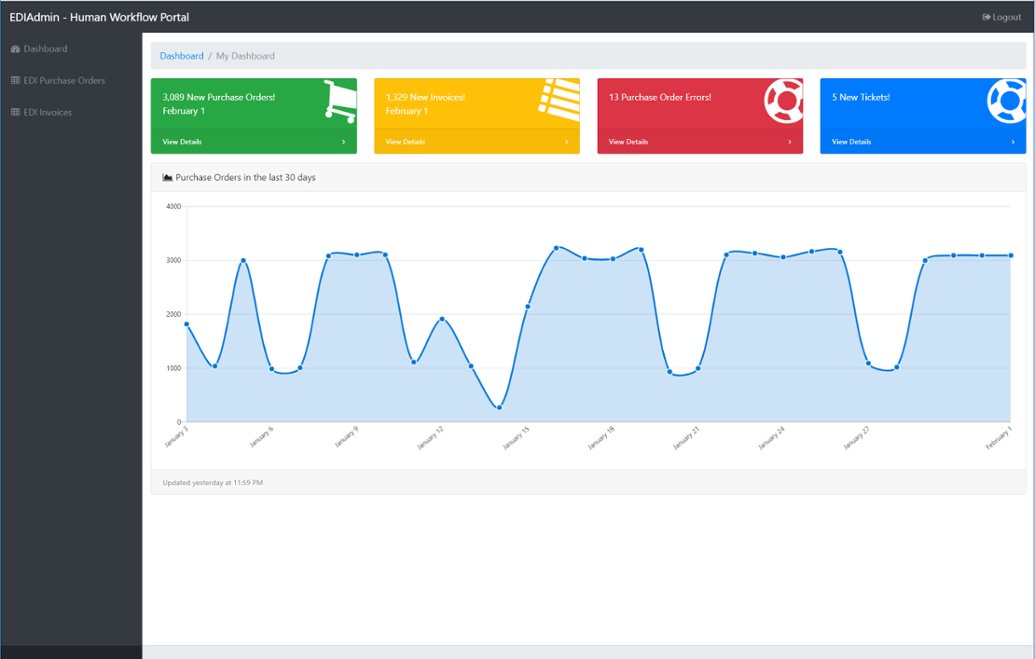Click the list icon on yellow invoices card

tap(560, 100)
